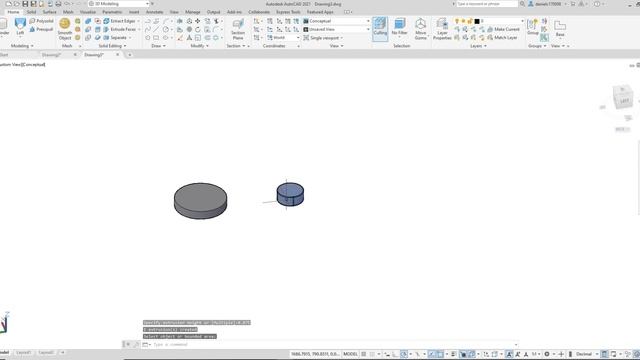Image resolution: width=640 pixels, height=360 pixels.
Task: Expand the Modeling panel
Action: tap(22, 46)
